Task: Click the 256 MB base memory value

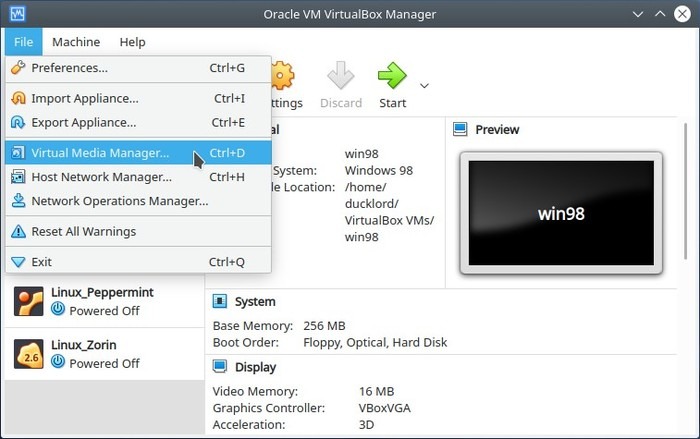Action: pyautogui.click(x=324, y=326)
